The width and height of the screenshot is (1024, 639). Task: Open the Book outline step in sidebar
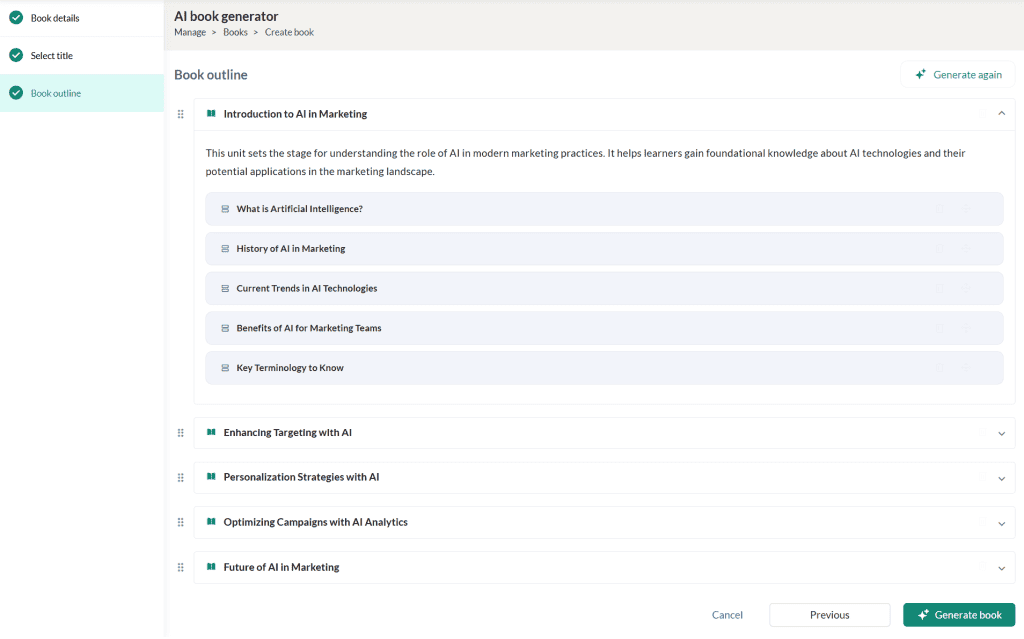pyautogui.click(x=56, y=93)
